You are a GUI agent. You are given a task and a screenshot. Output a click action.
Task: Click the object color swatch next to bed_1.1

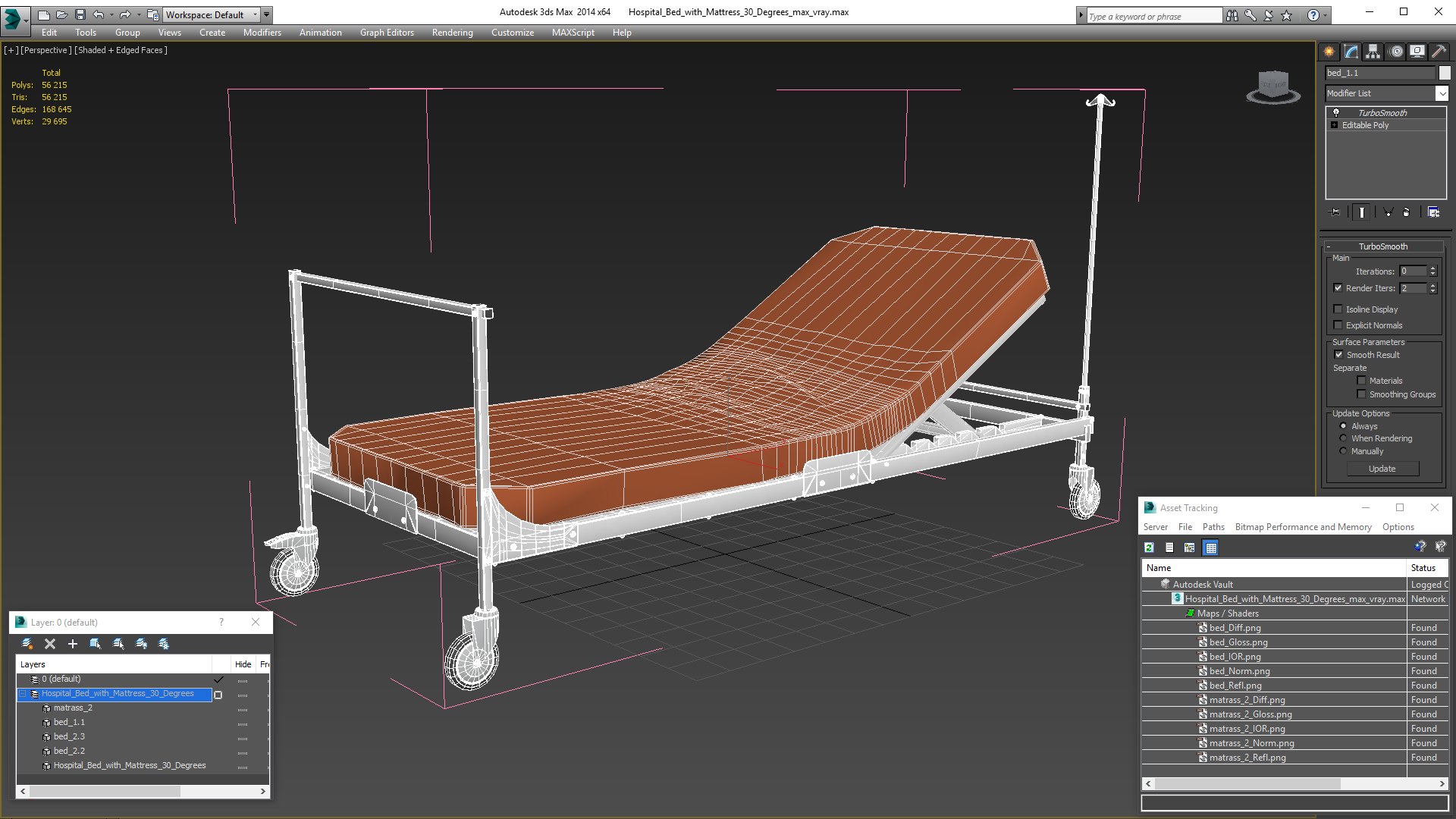point(1445,73)
